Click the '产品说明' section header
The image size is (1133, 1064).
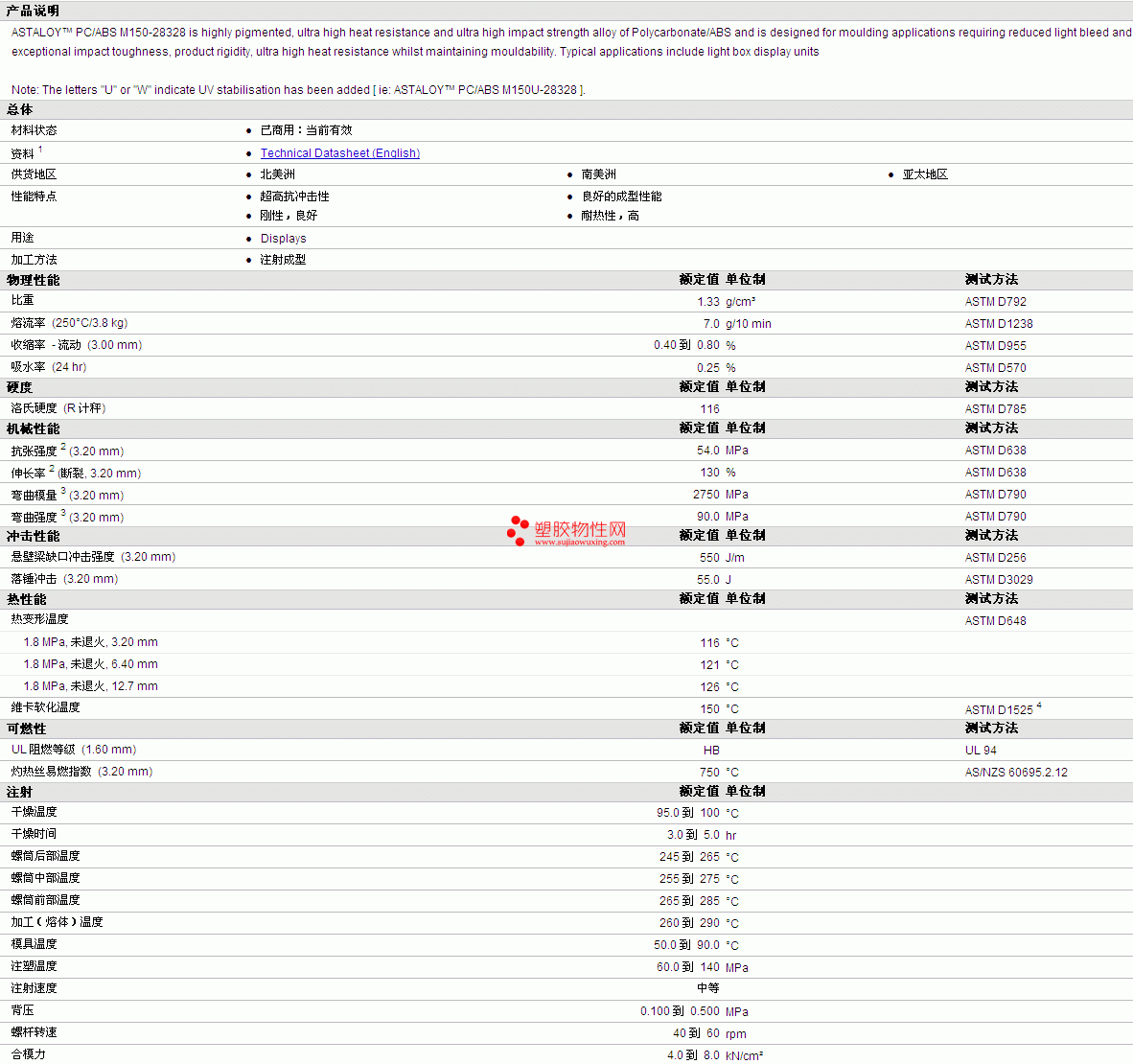pyautogui.click(x=33, y=11)
